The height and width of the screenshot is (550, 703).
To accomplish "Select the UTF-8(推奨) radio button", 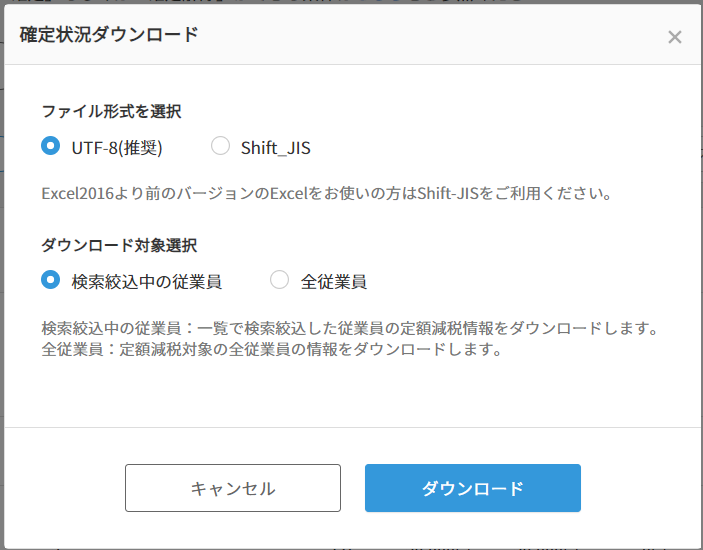I will [50, 146].
